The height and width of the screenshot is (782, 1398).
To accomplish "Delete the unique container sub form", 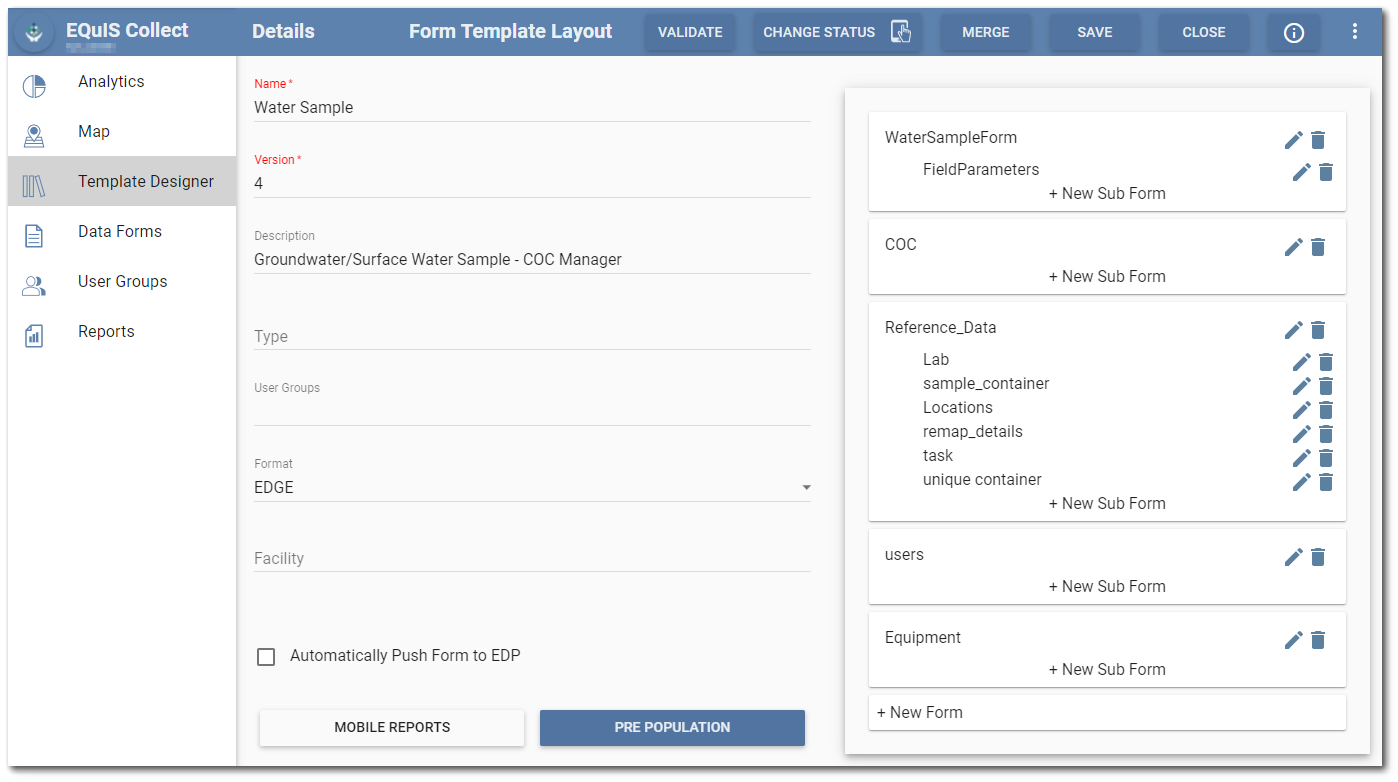I will point(1326,482).
